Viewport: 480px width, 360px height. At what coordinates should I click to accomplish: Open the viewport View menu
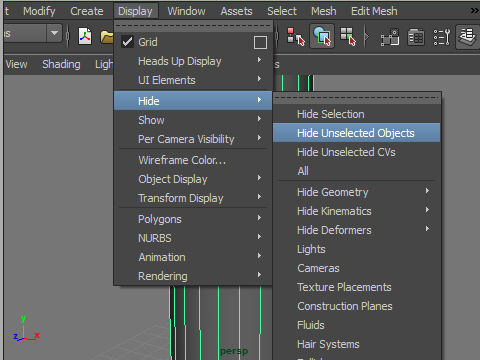pos(17,64)
